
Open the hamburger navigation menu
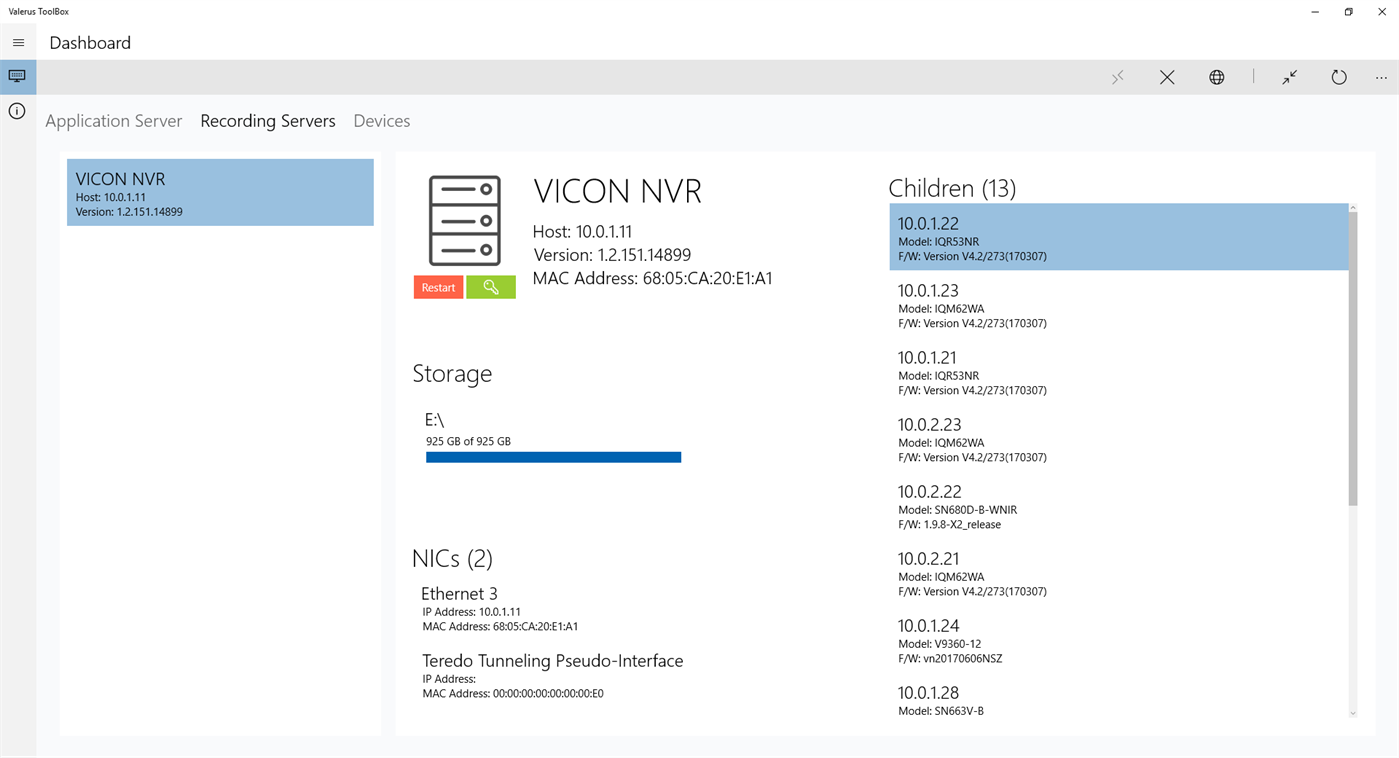tap(18, 42)
